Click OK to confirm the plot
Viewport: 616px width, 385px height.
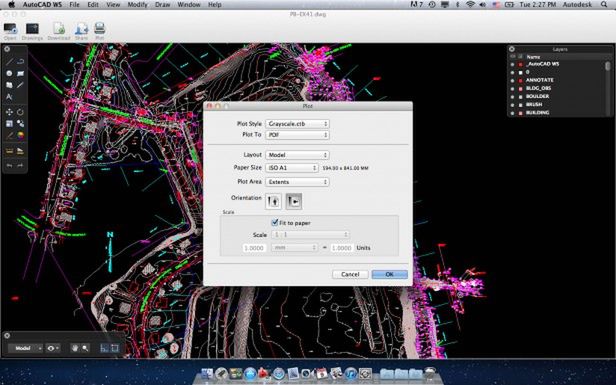click(389, 274)
